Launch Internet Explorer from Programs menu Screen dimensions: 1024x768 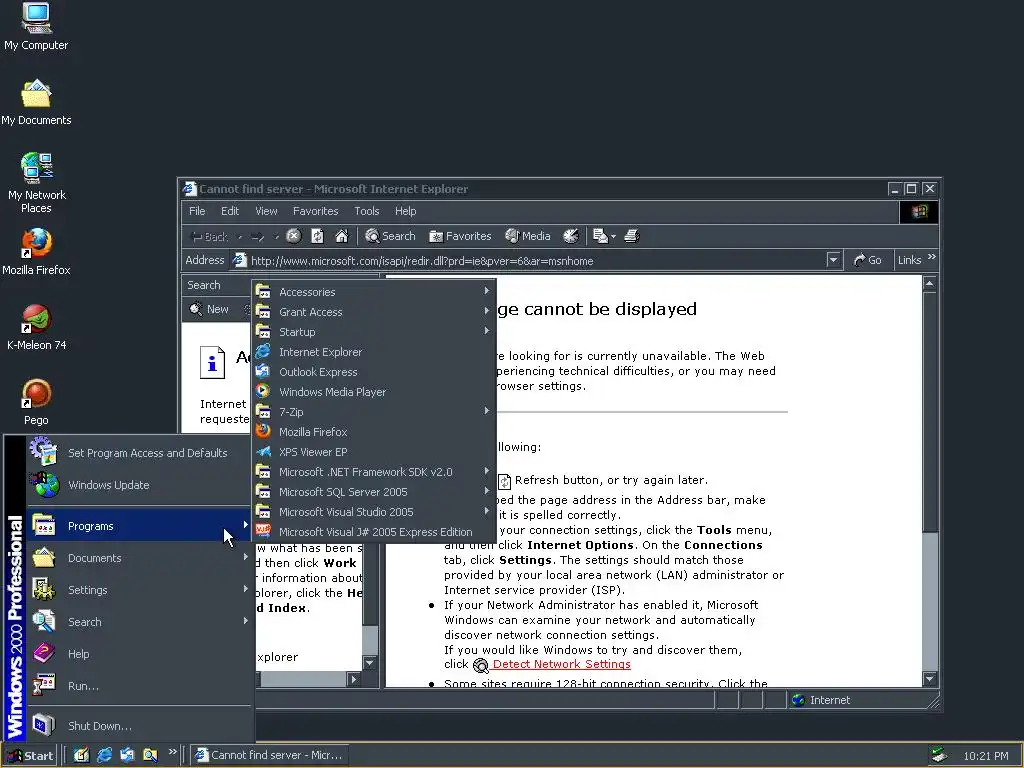pos(374,352)
